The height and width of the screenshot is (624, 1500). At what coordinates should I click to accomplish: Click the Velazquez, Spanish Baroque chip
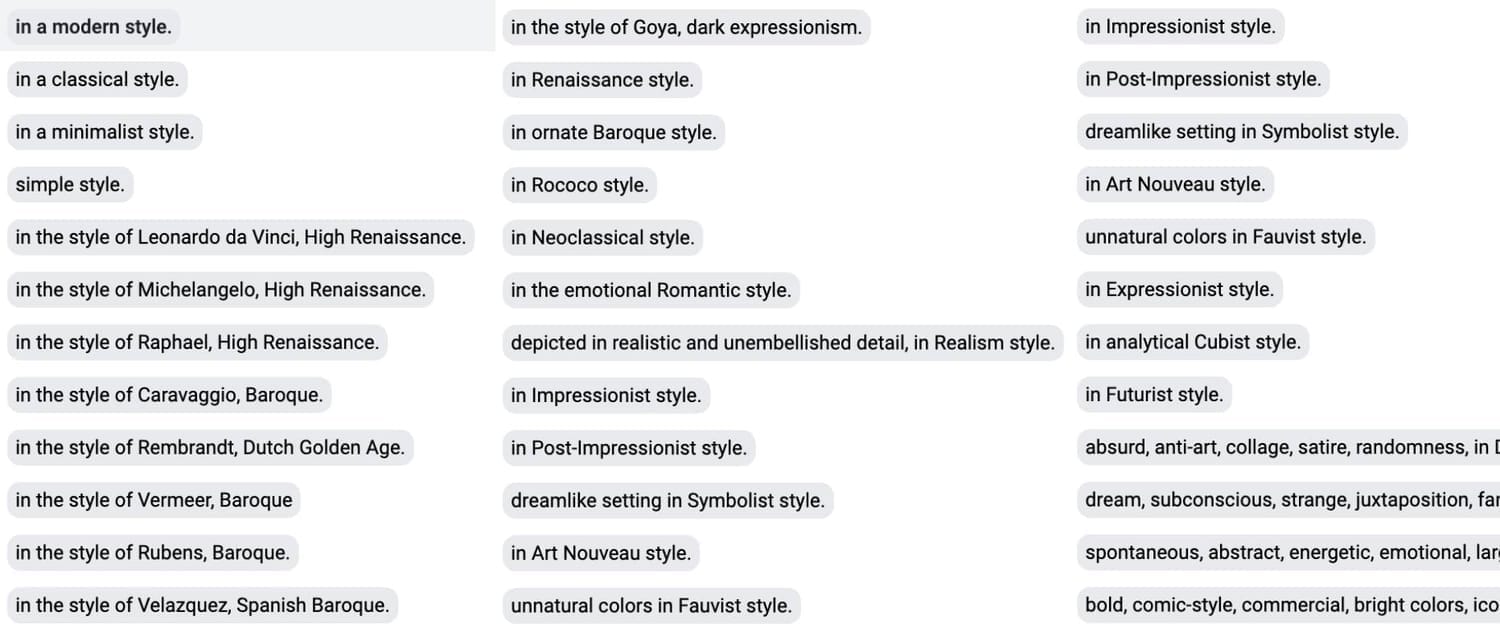(202, 605)
